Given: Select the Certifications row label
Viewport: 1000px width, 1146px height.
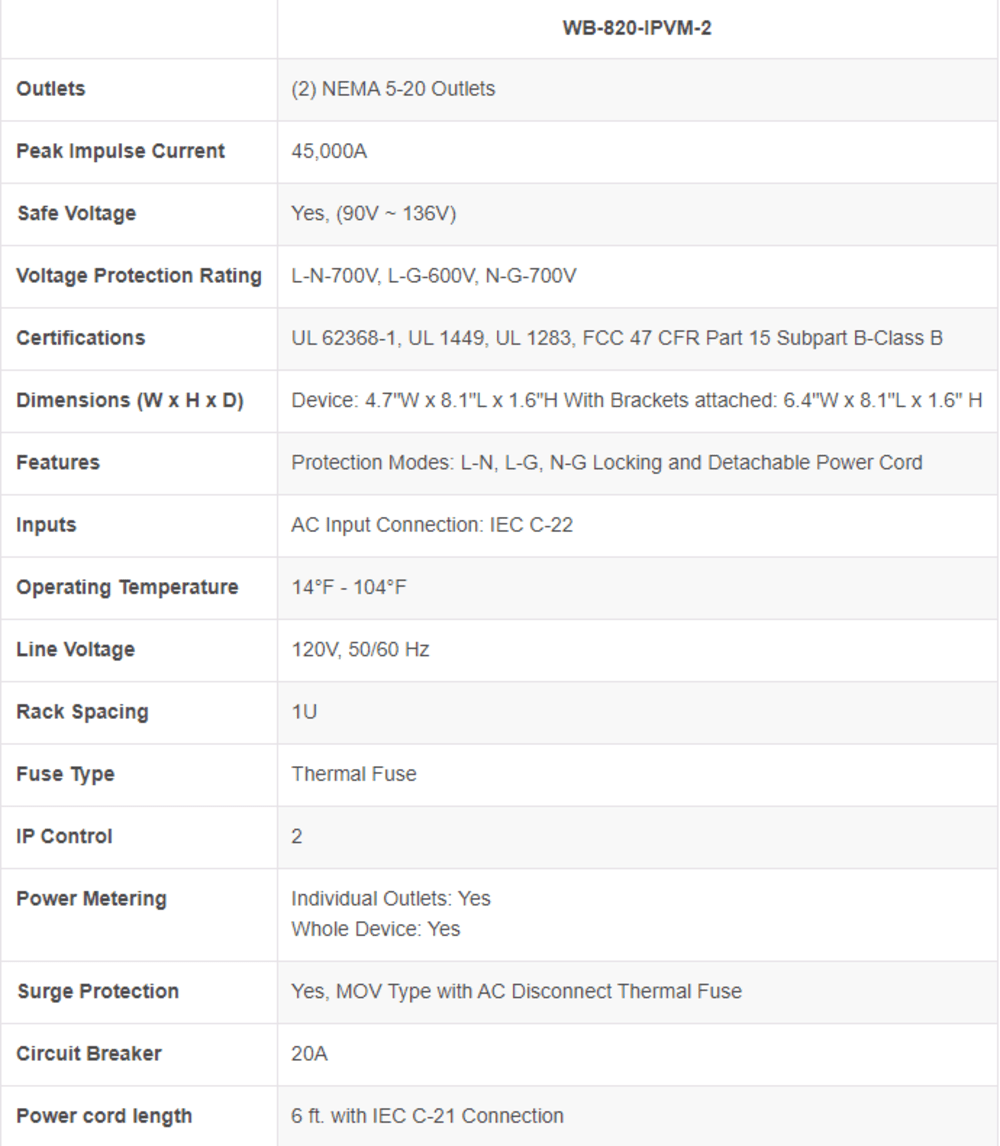Looking at the screenshot, I should 81,338.
